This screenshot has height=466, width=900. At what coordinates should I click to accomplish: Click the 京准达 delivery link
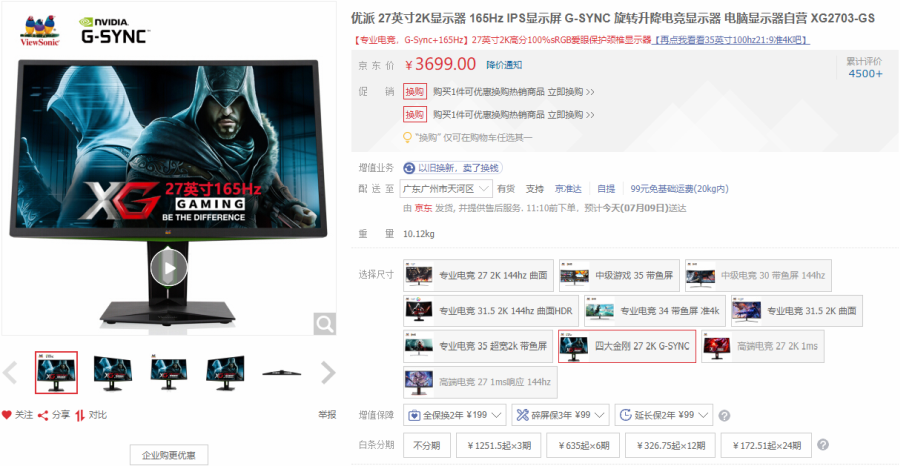pos(568,189)
